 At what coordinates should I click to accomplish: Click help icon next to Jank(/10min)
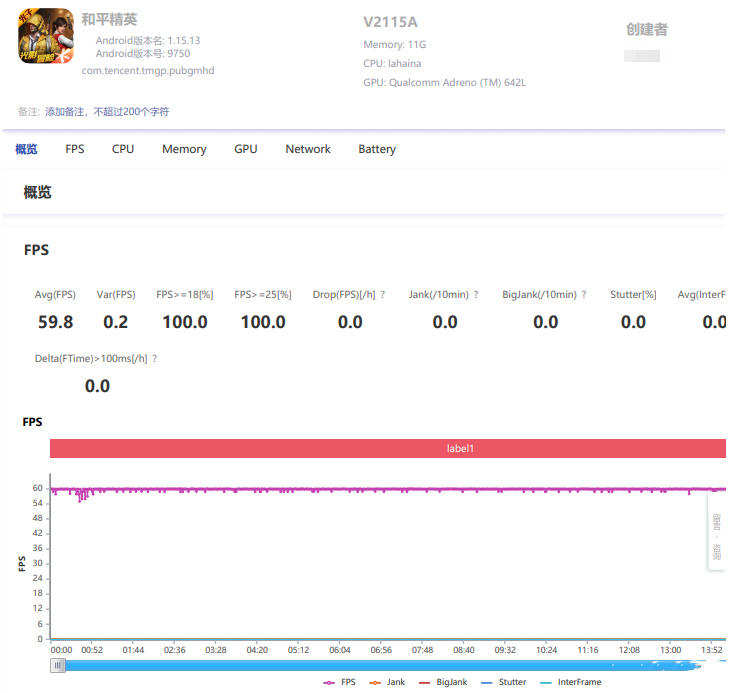tap(476, 295)
